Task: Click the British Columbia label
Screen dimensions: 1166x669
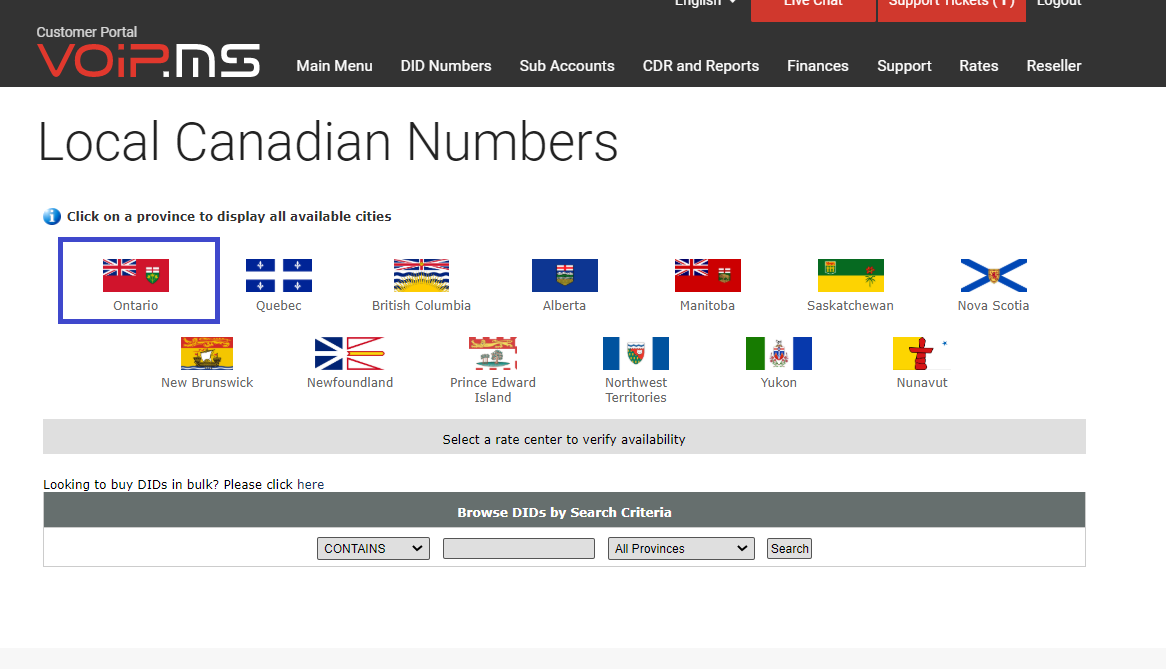Action: pos(422,306)
